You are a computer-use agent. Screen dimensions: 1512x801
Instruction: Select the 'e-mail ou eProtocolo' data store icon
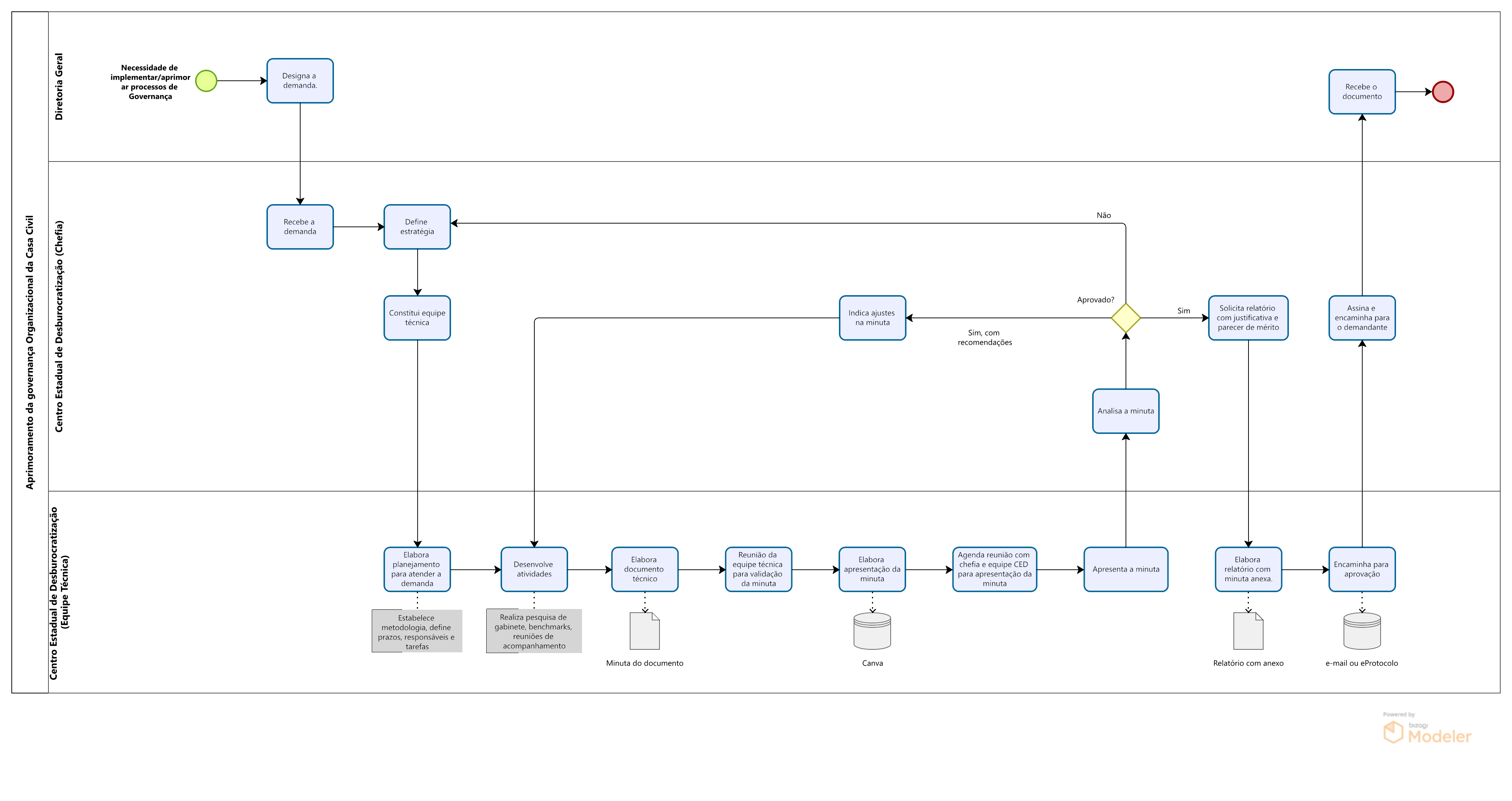coord(1362,631)
